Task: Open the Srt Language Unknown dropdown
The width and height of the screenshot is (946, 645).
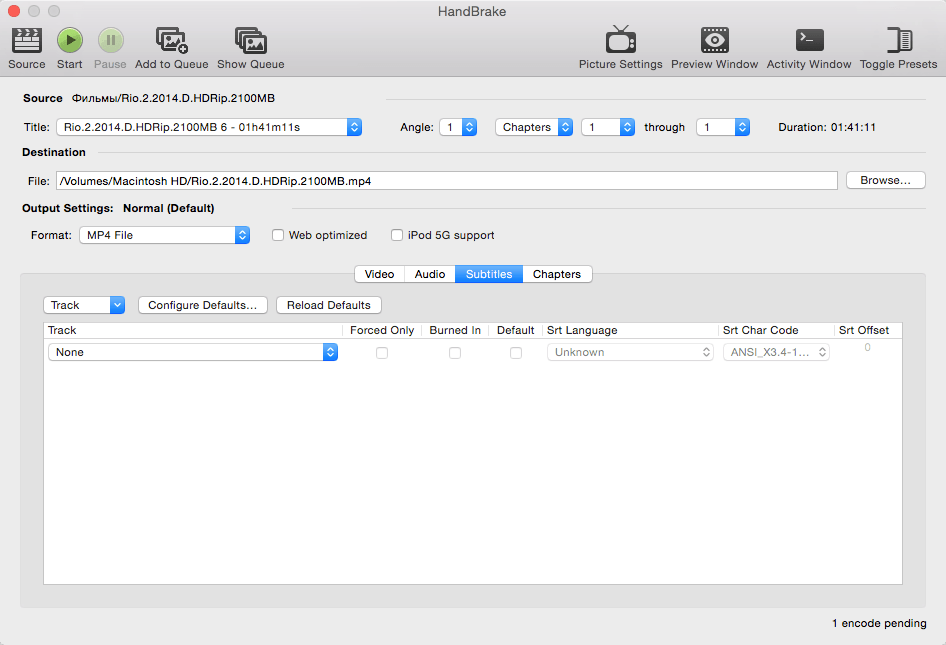Action: pyautogui.click(x=630, y=352)
